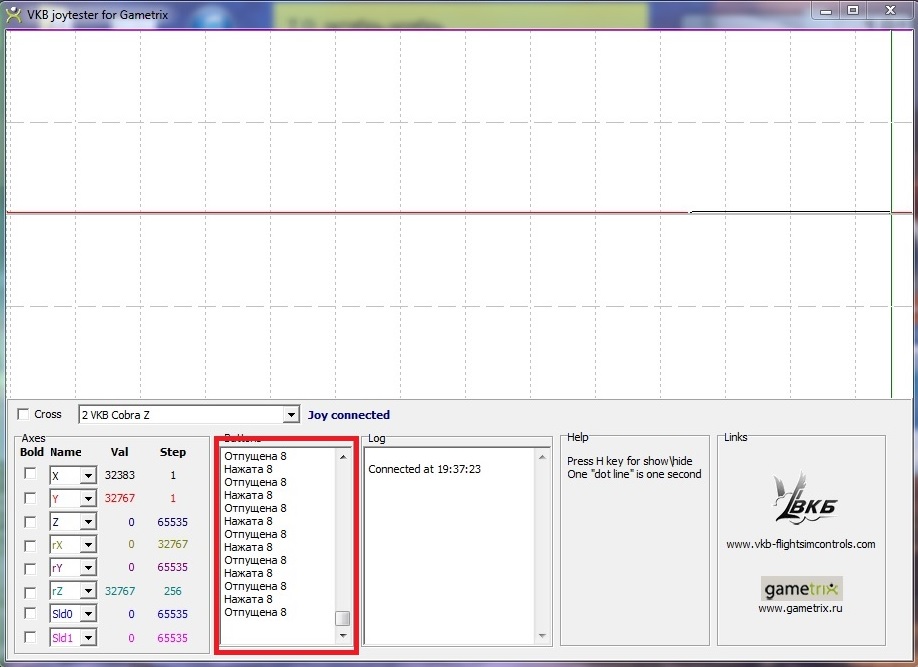This screenshot has height=667, width=918.
Task: Check Bold checkbox for rZ axis
Action: coord(30,590)
